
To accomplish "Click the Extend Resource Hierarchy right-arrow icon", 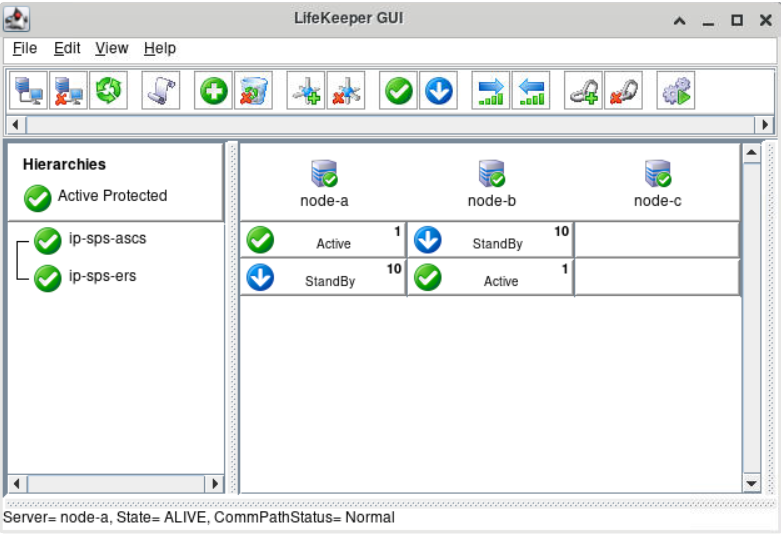I will (491, 91).
